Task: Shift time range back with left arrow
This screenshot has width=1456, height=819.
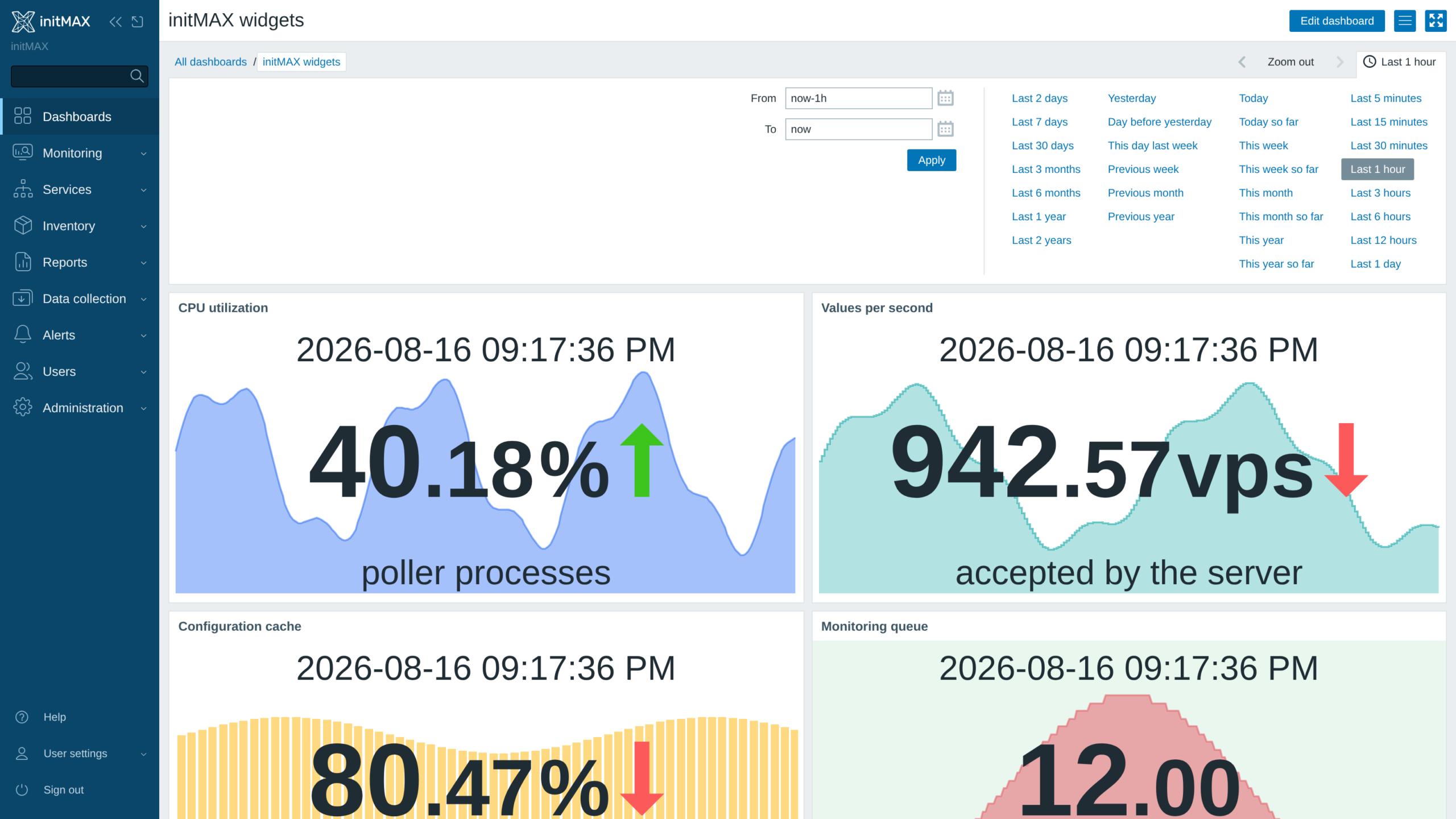Action: [x=1242, y=62]
